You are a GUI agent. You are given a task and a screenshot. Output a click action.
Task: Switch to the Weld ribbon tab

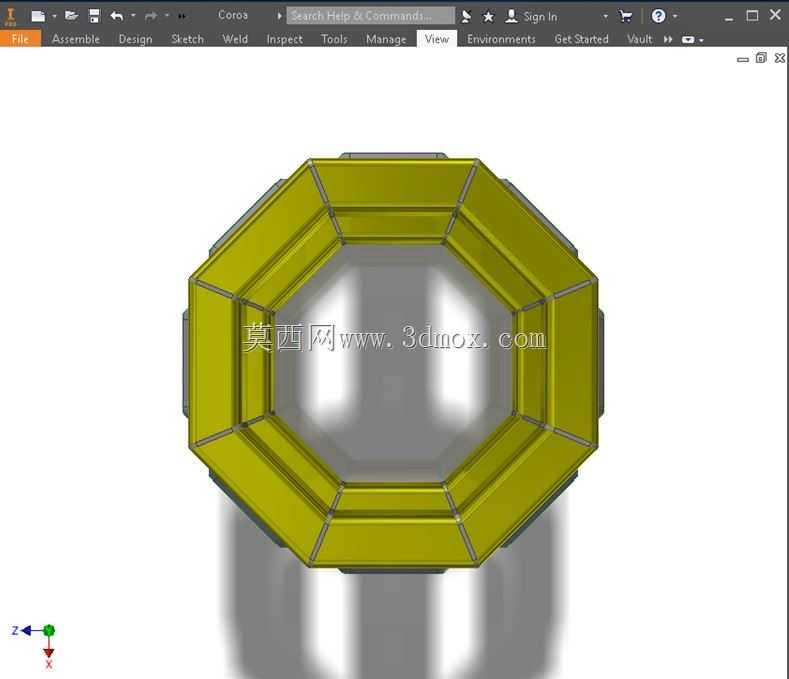pos(235,39)
